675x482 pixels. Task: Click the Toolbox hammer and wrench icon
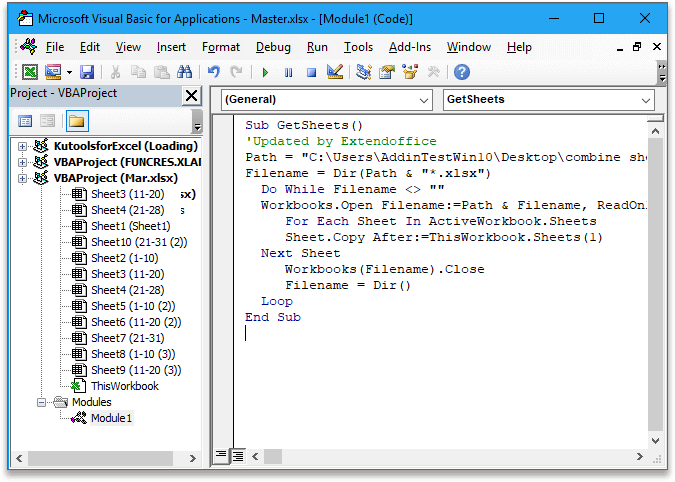point(433,72)
